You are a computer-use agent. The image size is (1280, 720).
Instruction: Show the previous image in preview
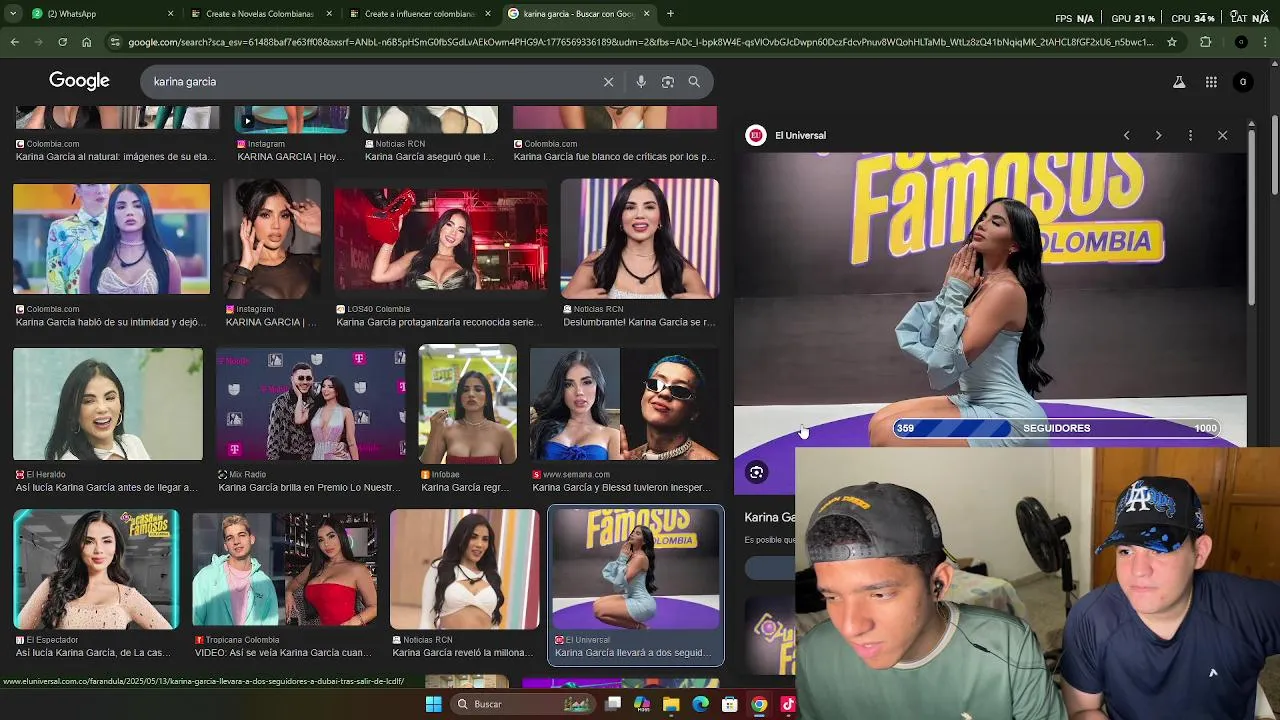pos(1126,135)
